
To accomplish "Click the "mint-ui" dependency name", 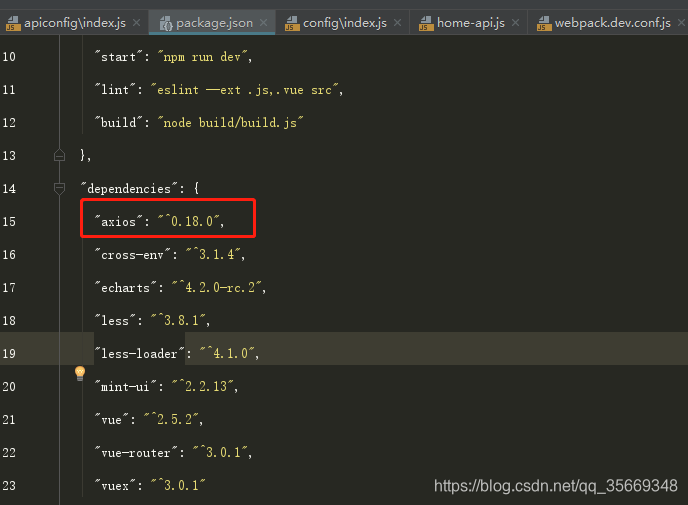I will click(x=125, y=387).
